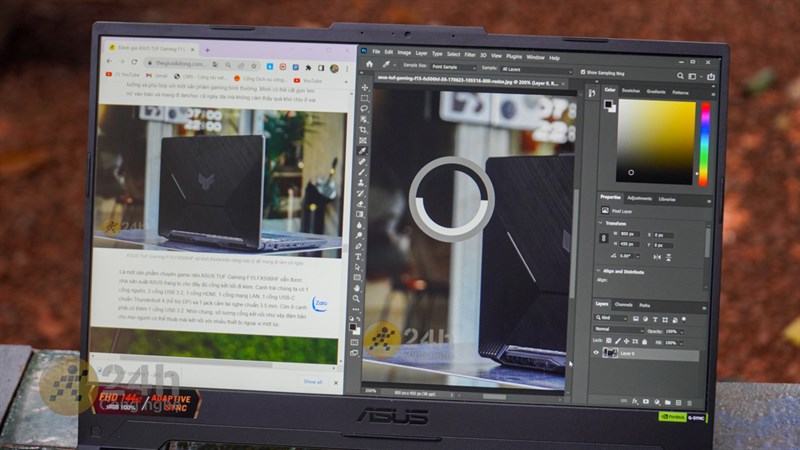The width and height of the screenshot is (800, 450).
Task: Open the Chrome Extensions puzzle icon
Action: (x=308, y=67)
